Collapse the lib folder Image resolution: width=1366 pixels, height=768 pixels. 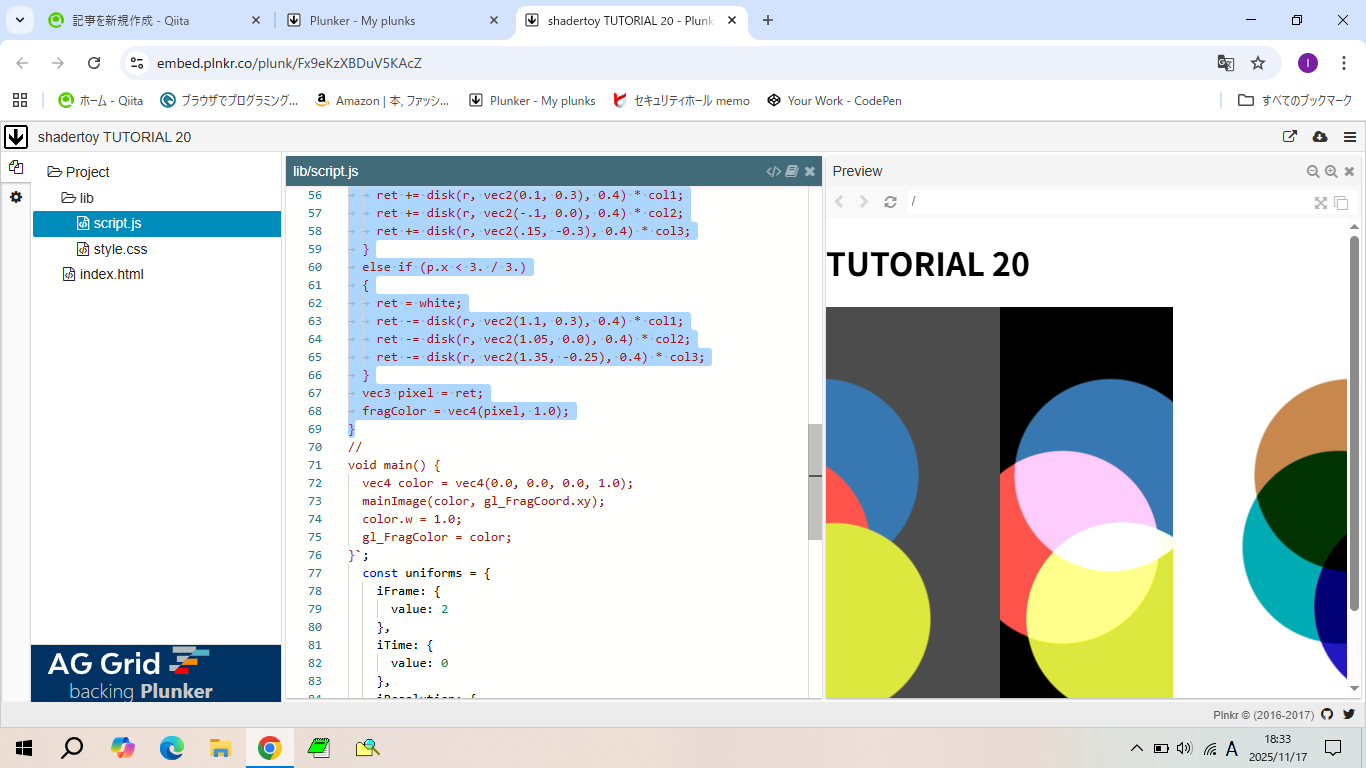tap(78, 198)
